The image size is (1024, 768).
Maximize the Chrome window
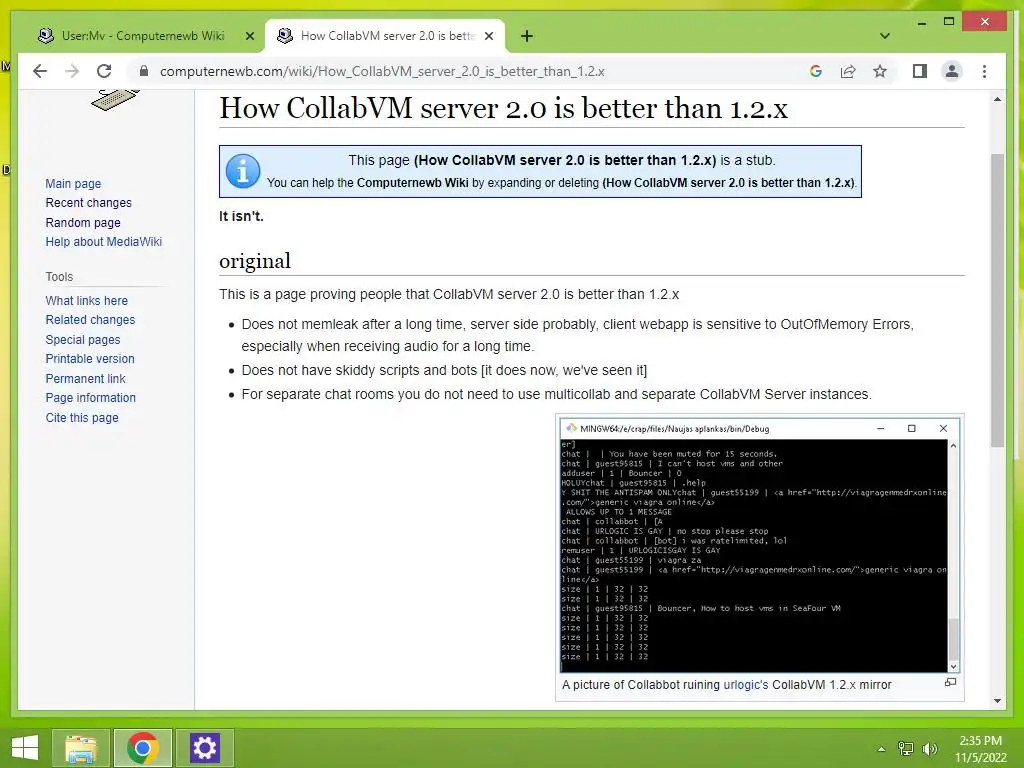click(x=949, y=22)
